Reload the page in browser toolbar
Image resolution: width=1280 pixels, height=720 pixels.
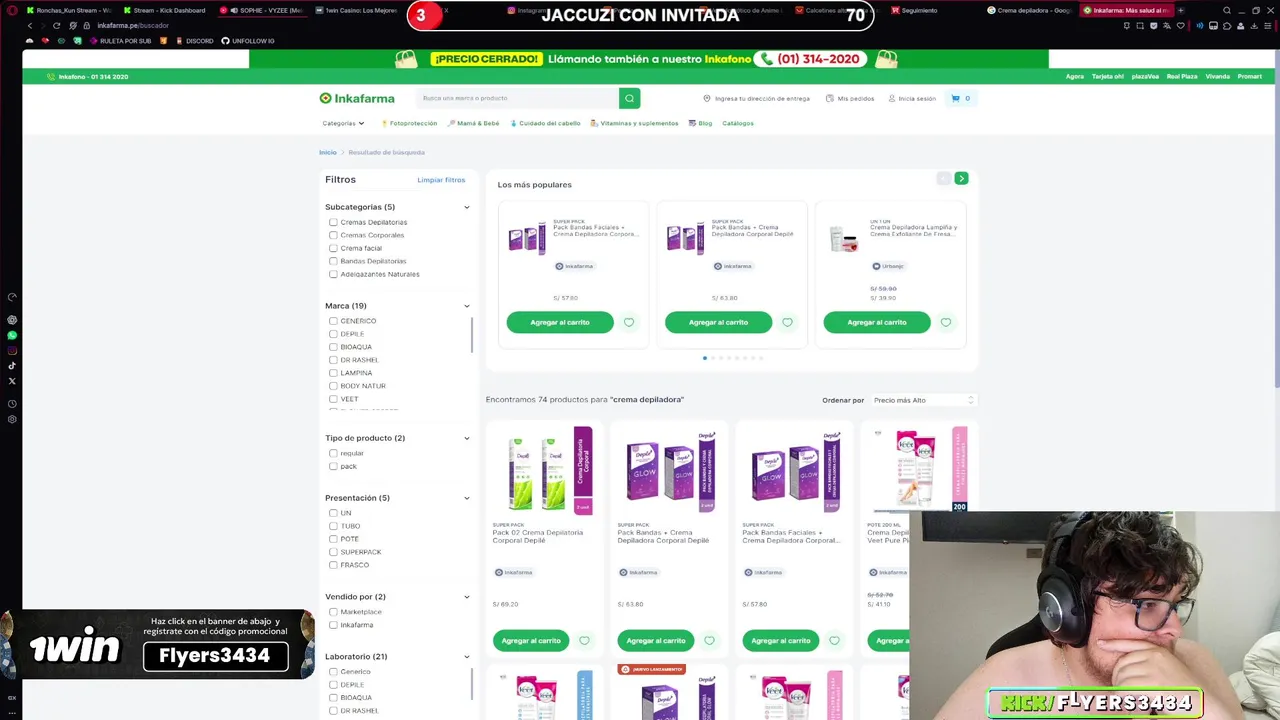tap(56, 25)
